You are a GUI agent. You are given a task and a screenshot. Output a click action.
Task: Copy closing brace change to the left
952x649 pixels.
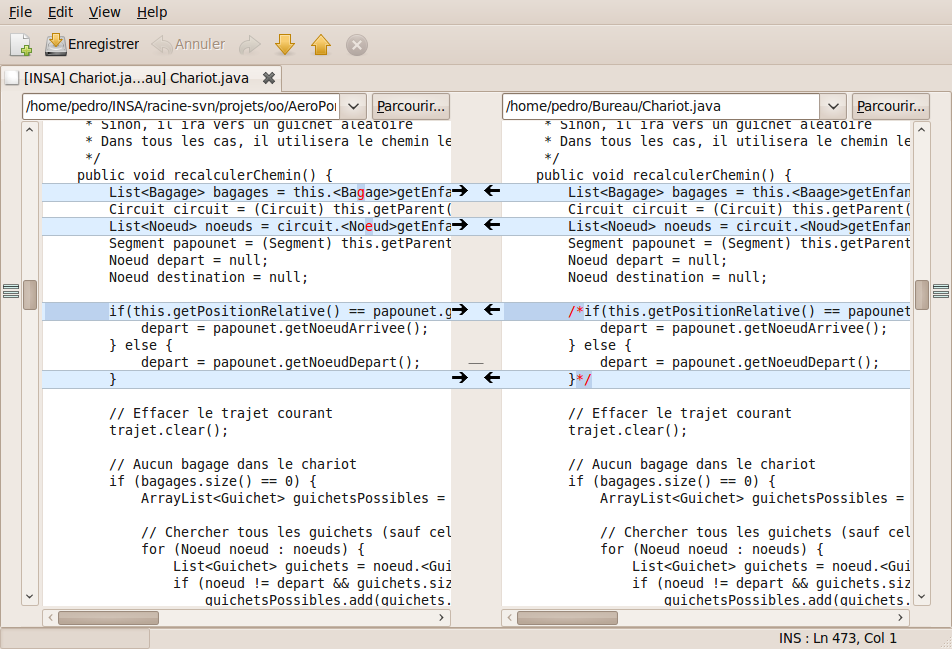pos(492,378)
